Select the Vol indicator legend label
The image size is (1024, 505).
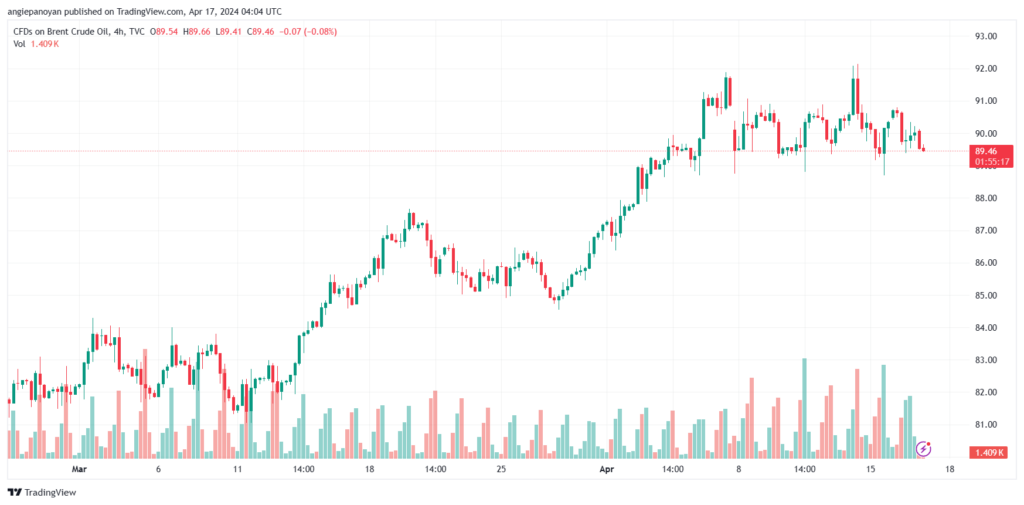point(18,43)
